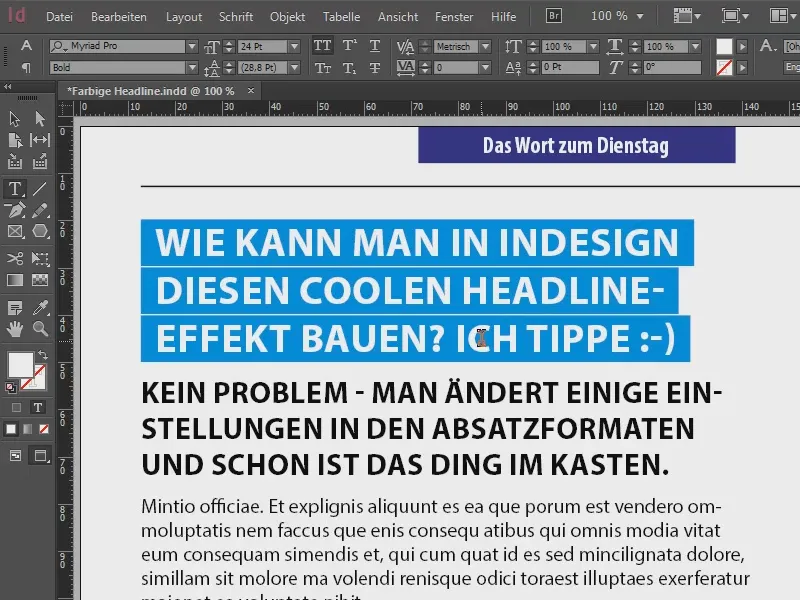Viewport: 800px width, 600px height.
Task: Click the fill color swatch in toolbox
Action: click(x=20, y=364)
